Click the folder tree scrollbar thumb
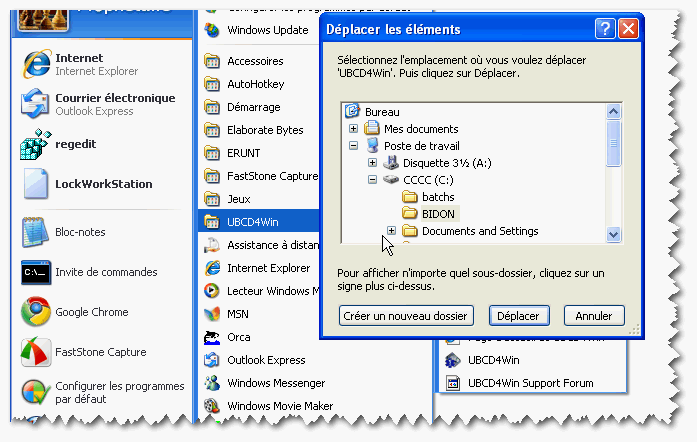Image resolution: width=697 pixels, height=442 pixels. coord(613,143)
